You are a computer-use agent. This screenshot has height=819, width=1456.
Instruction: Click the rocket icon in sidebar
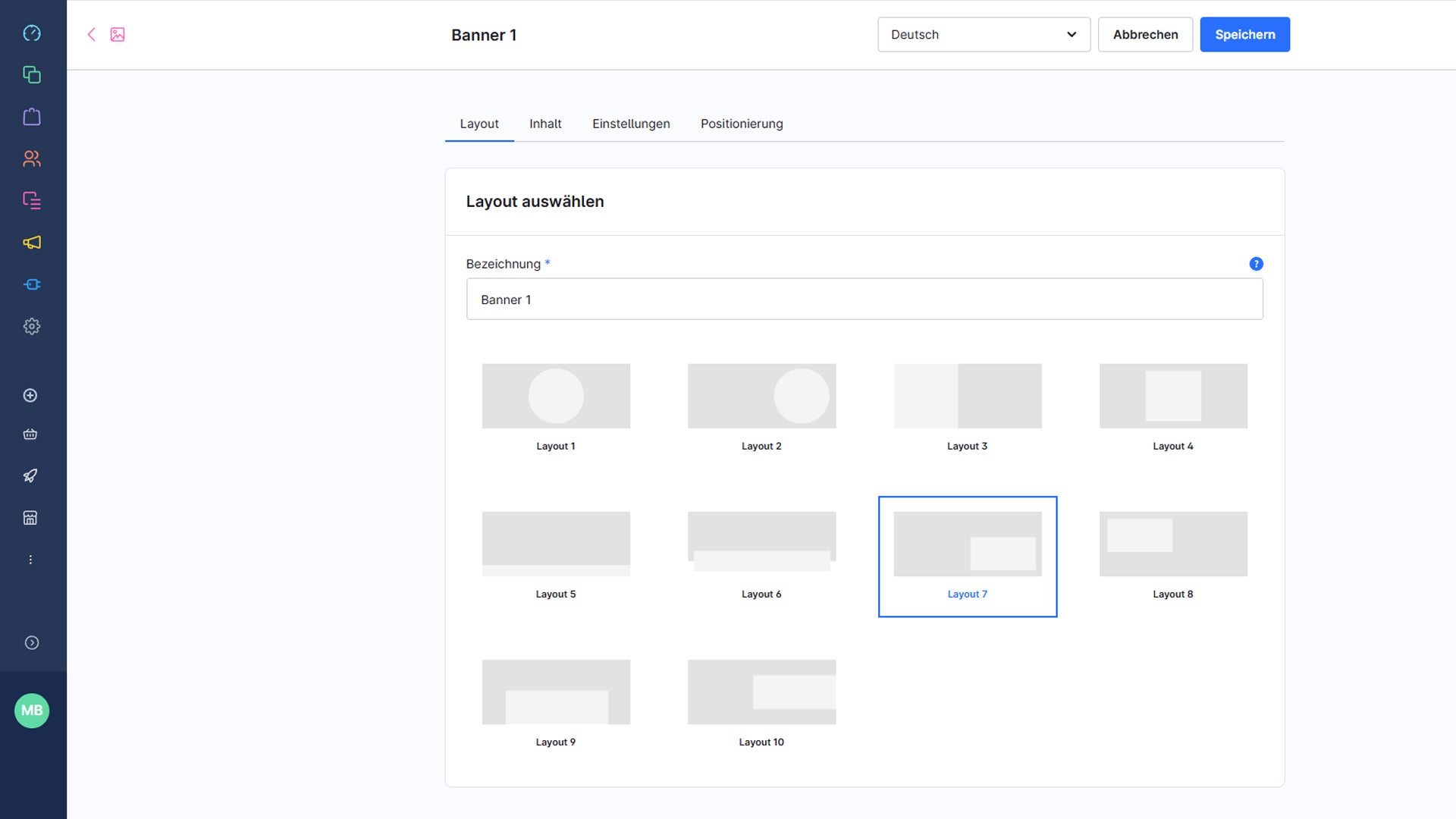tap(30, 476)
